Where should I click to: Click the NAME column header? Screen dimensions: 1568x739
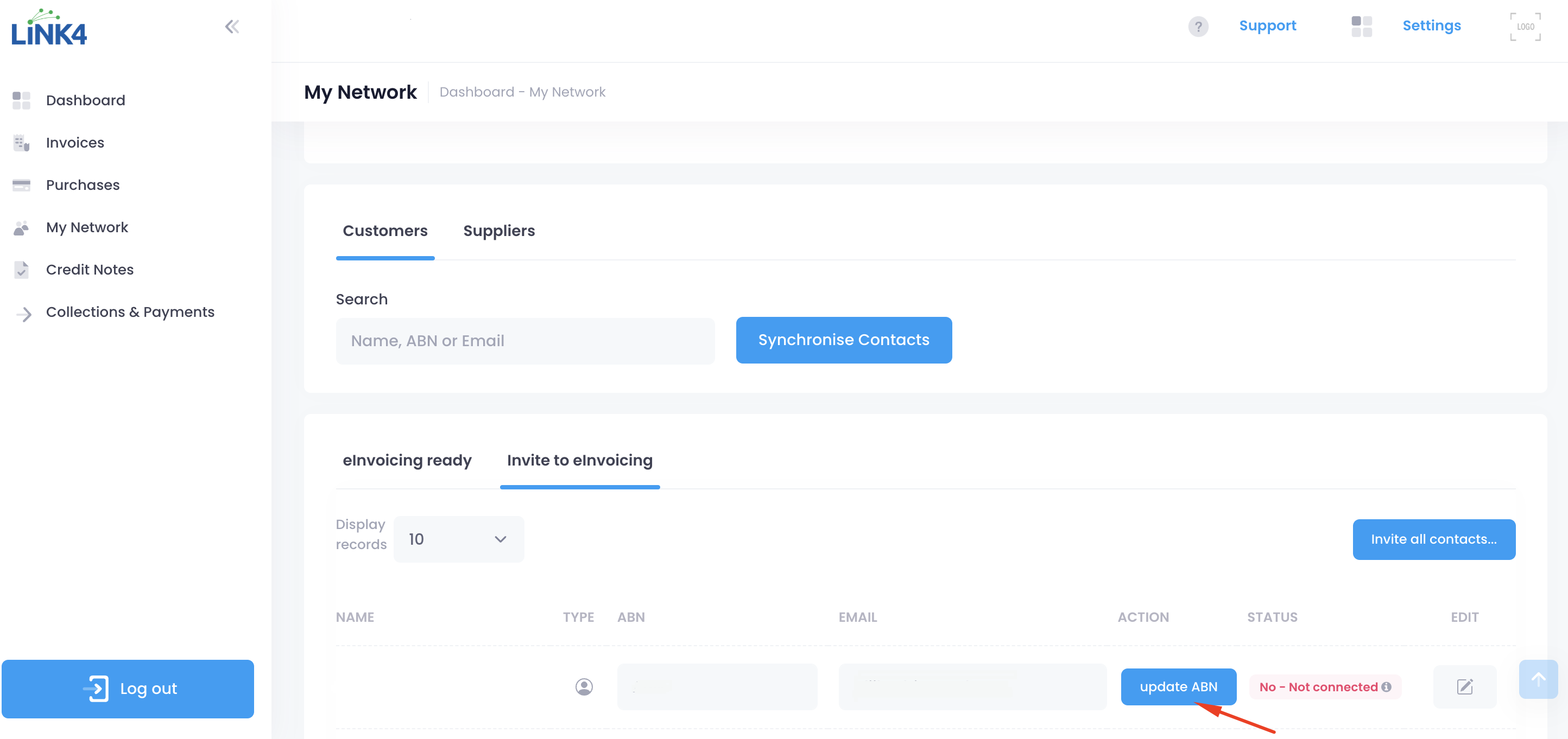click(355, 617)
